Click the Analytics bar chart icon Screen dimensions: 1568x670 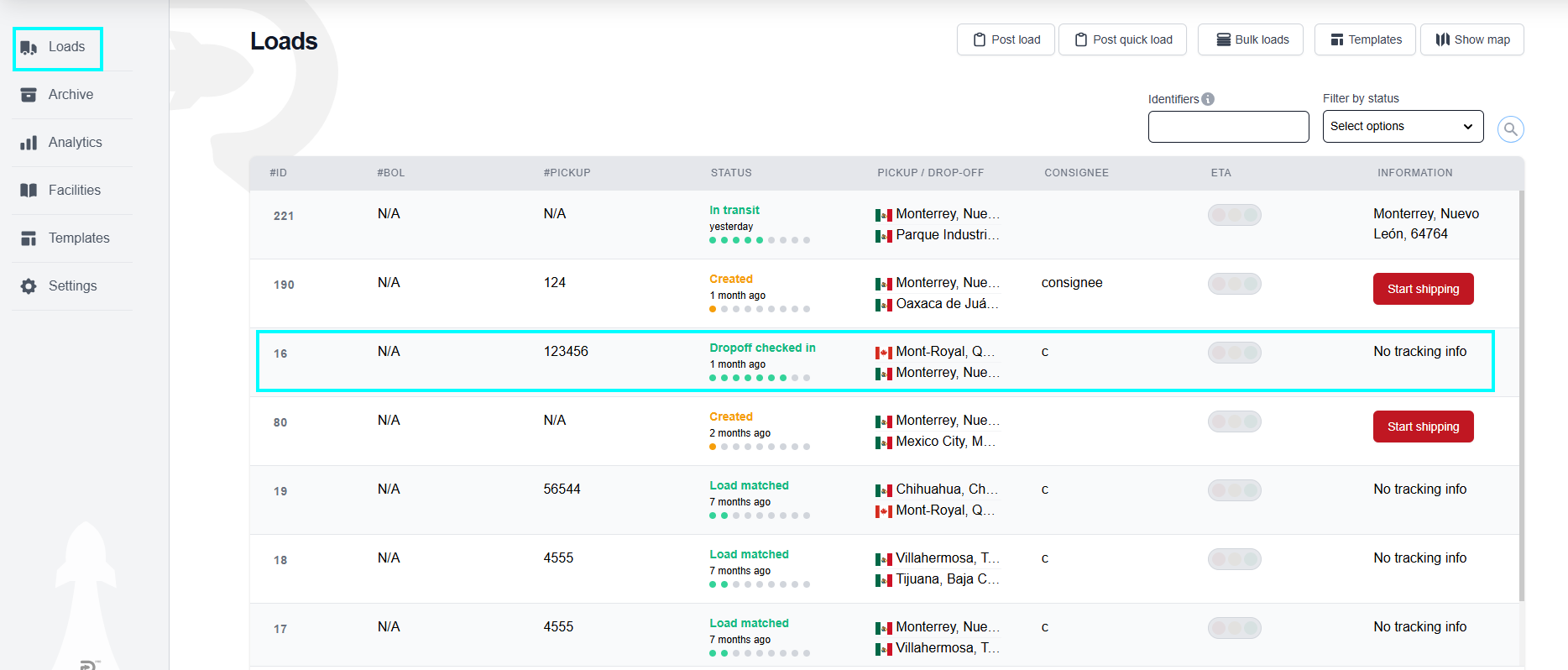click(29, 143)
